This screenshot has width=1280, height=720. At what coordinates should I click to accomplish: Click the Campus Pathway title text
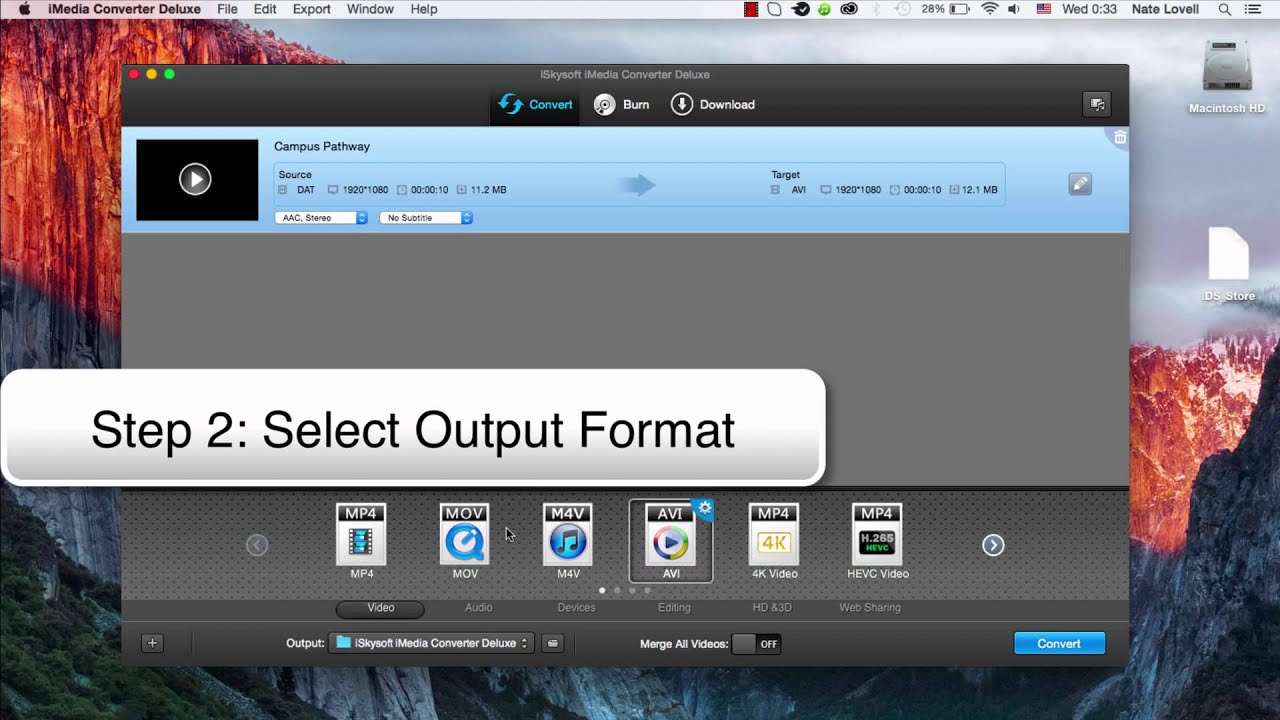coord(322,146)
